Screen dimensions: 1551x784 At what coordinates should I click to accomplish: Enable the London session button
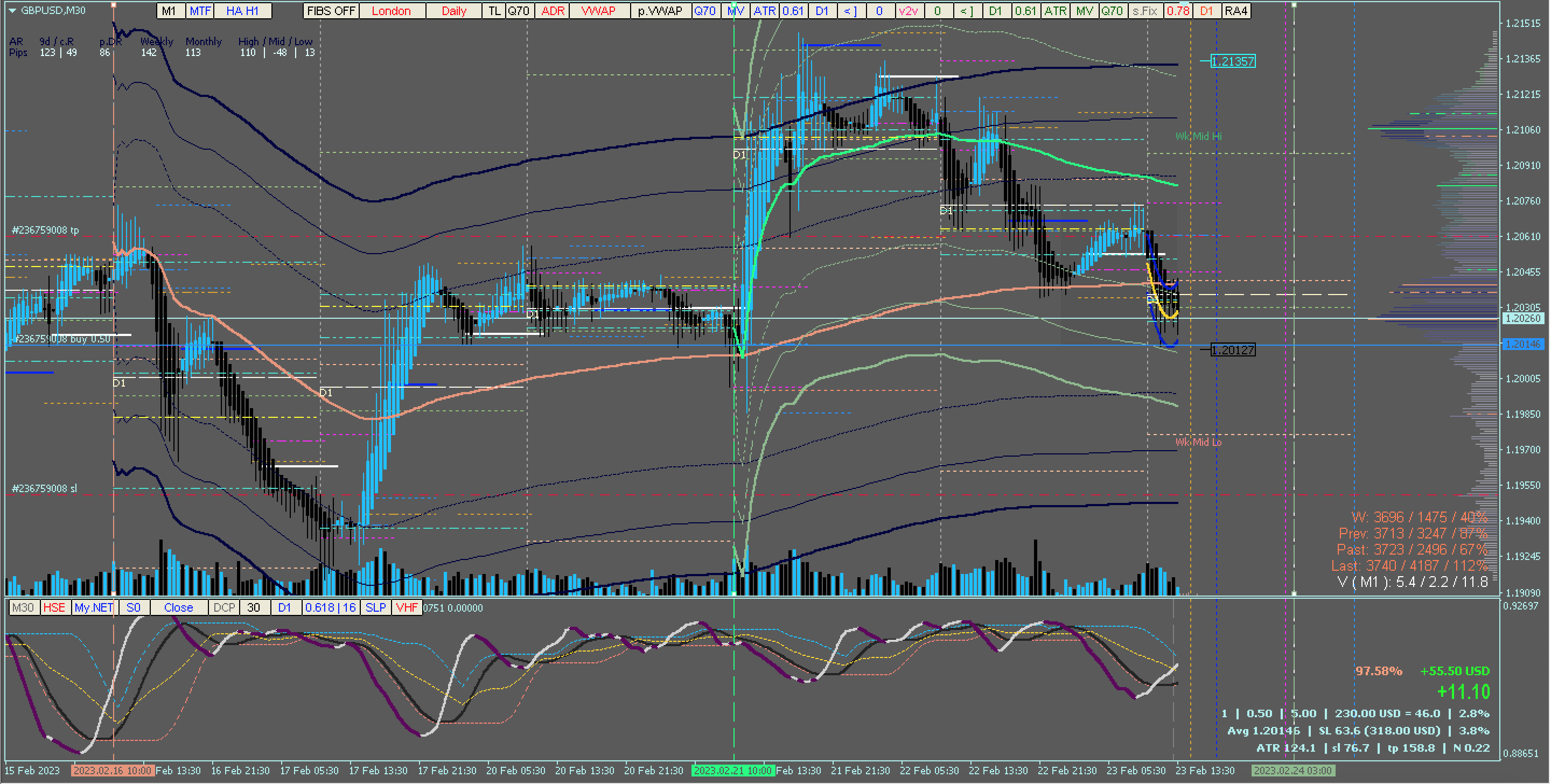(x=391, y=11)
